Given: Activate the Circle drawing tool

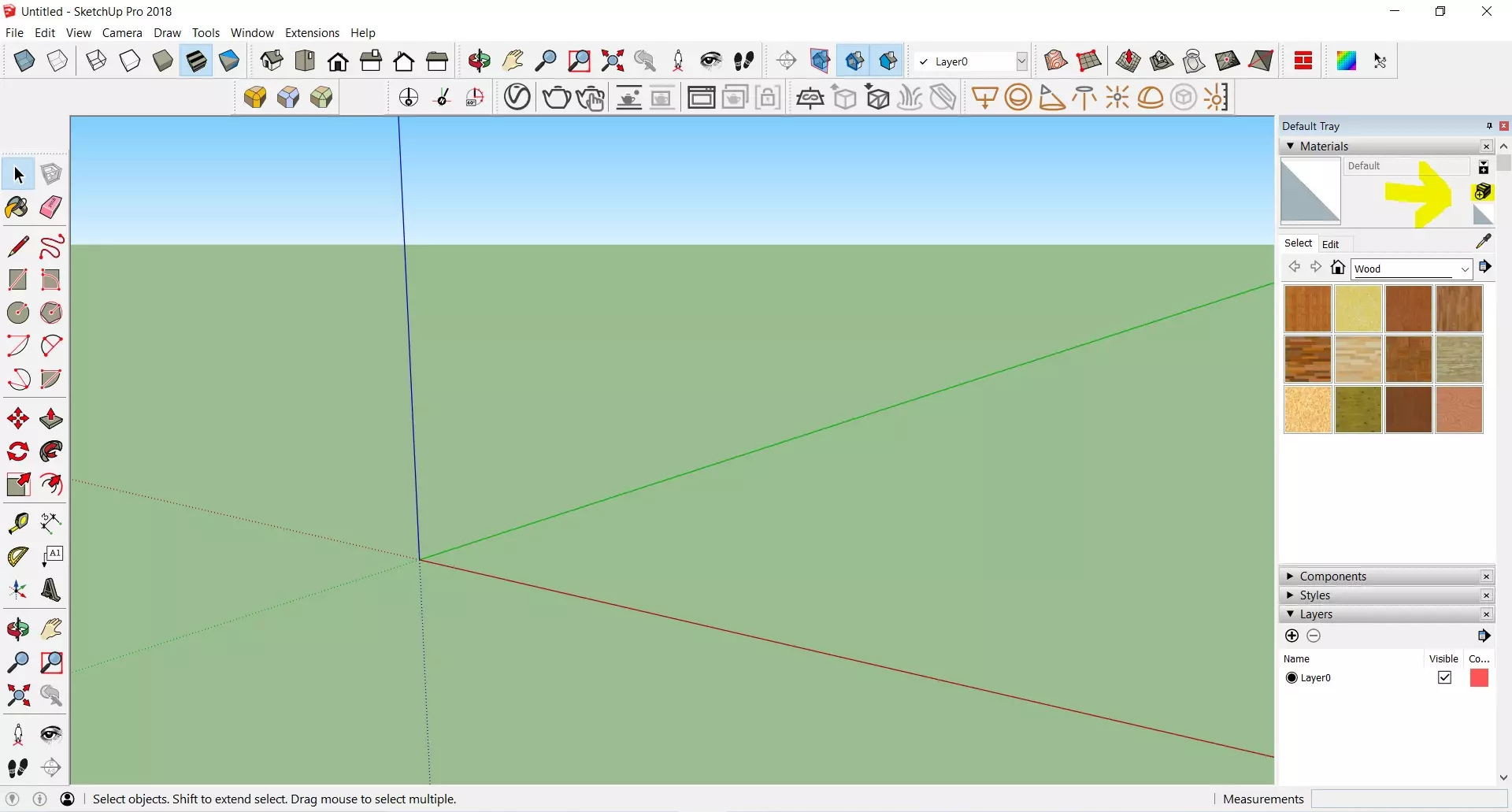Looking at the screenshot, I should point(18,312).
